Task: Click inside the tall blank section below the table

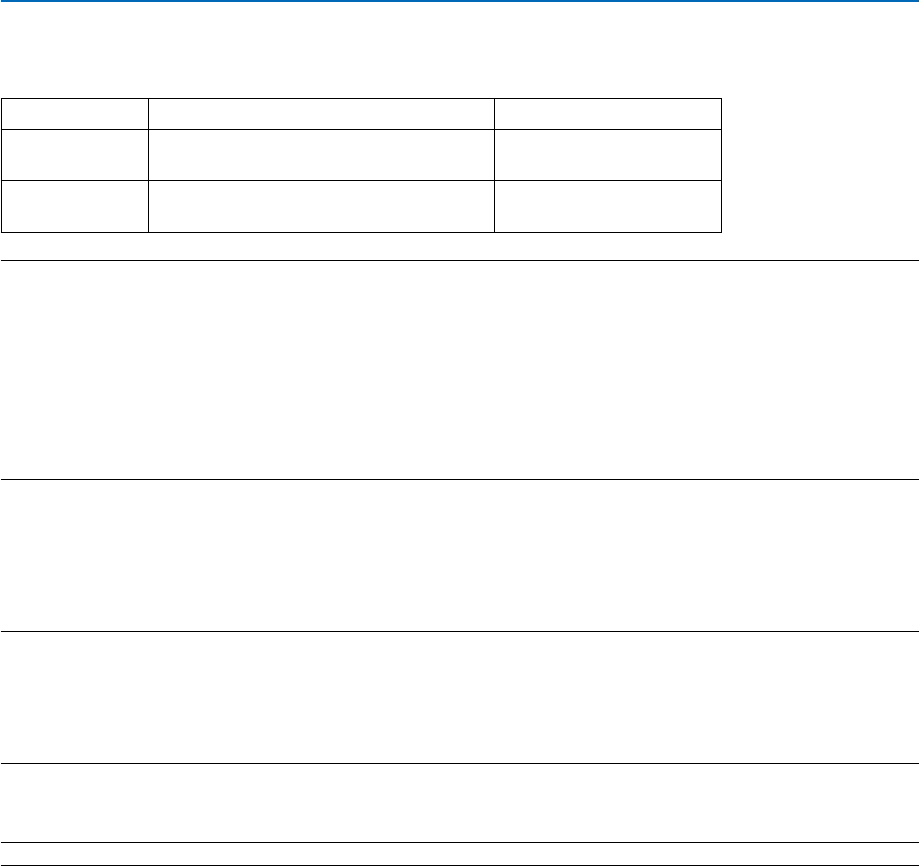Action: pos(459,370)
